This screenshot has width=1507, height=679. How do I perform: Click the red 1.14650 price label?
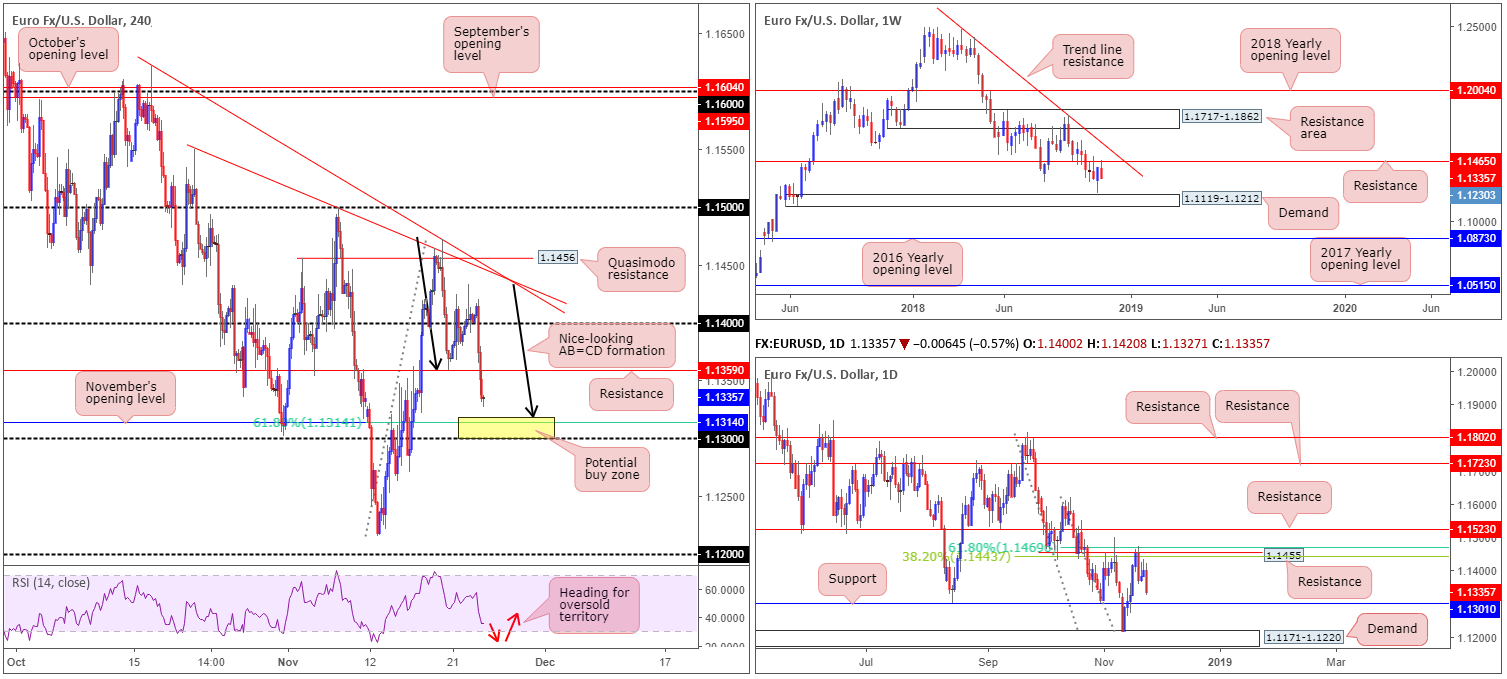(1475, 160)
